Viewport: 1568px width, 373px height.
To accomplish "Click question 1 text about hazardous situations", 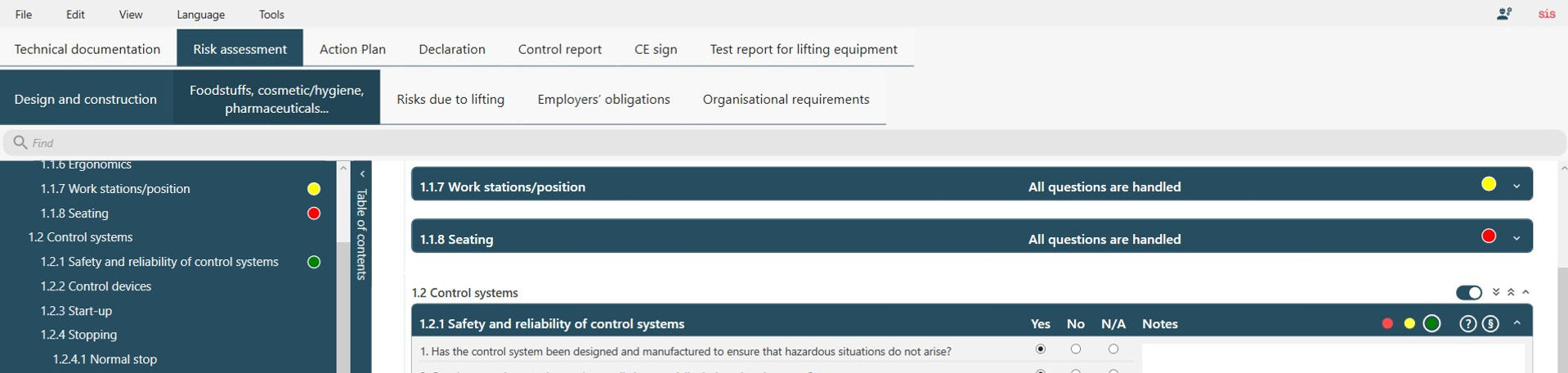I will click(x=685, y=352).
